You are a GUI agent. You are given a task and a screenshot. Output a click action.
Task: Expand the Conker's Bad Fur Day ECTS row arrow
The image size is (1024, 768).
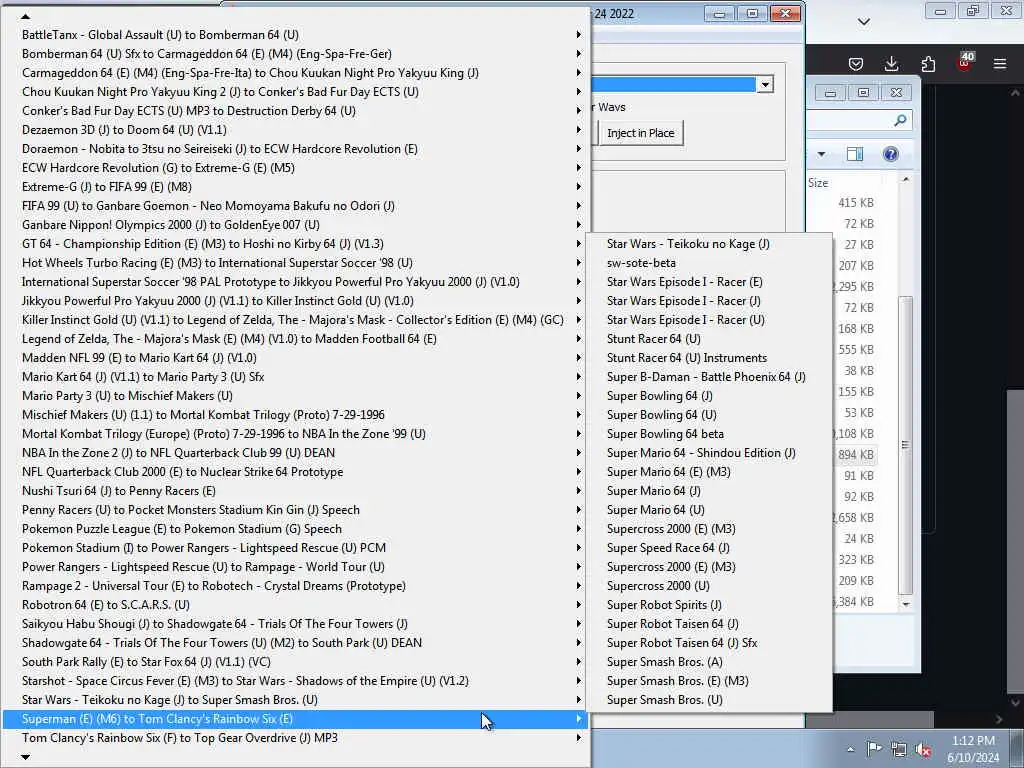coord(579,110)
